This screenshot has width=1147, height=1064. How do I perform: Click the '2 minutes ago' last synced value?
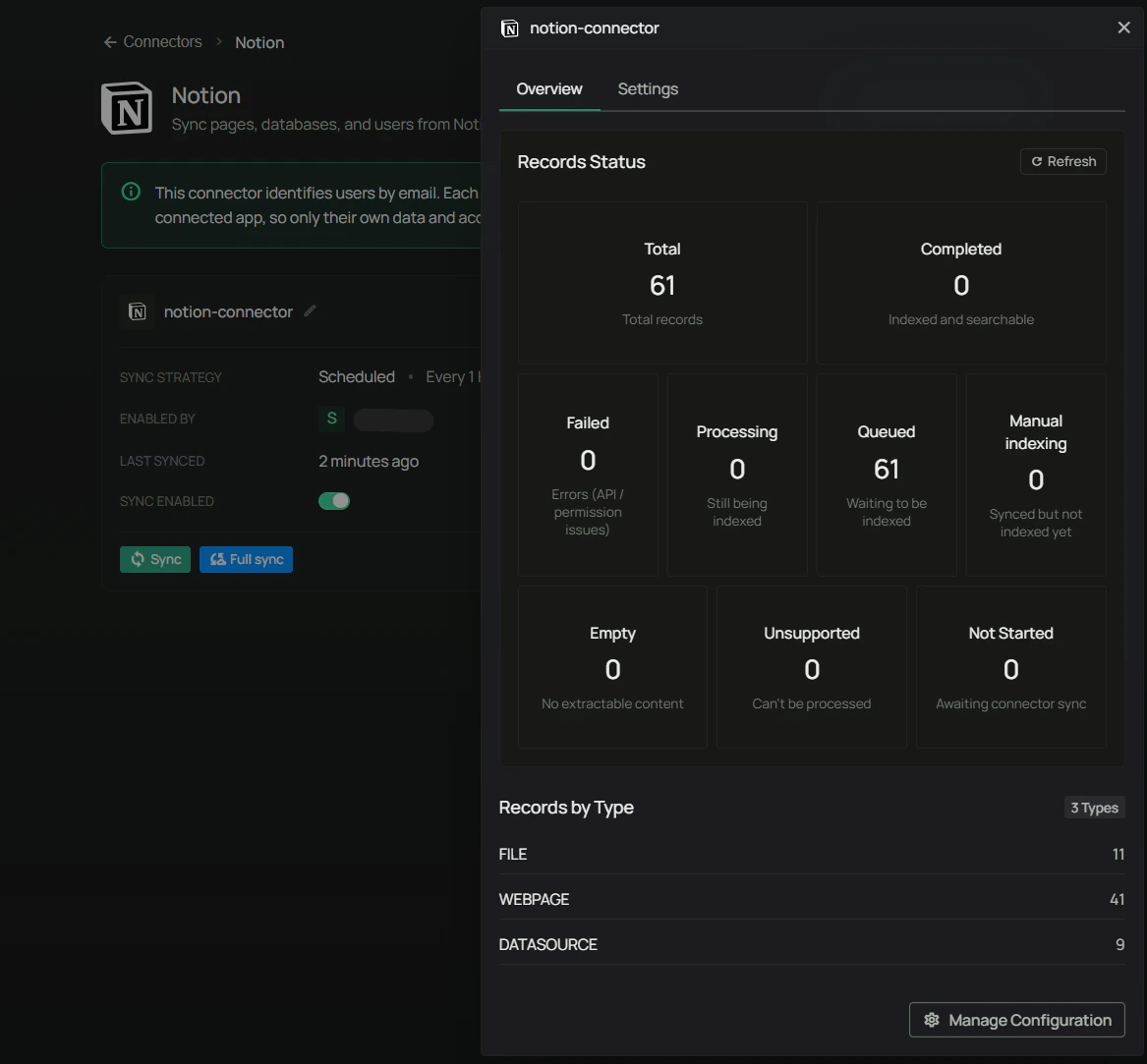(368, 462)
